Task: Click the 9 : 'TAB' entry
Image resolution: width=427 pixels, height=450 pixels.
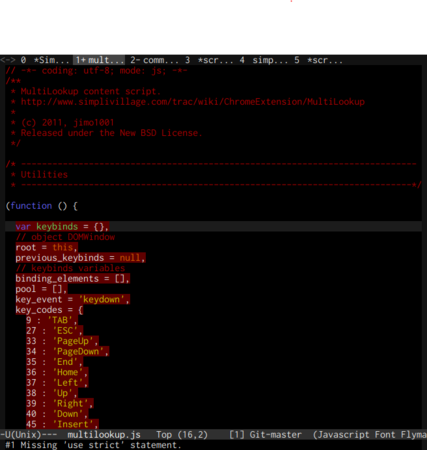Action: pos(52,320)
